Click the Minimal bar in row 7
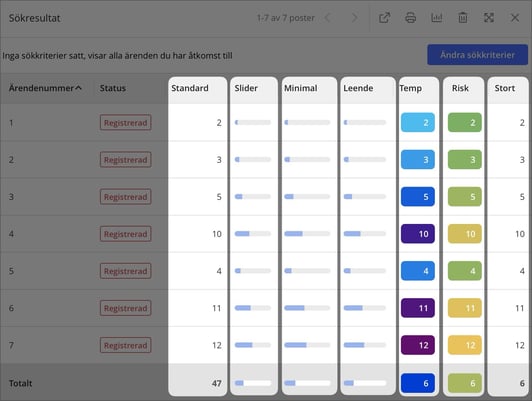The image size is (532, 401). [x=307, y=345]
